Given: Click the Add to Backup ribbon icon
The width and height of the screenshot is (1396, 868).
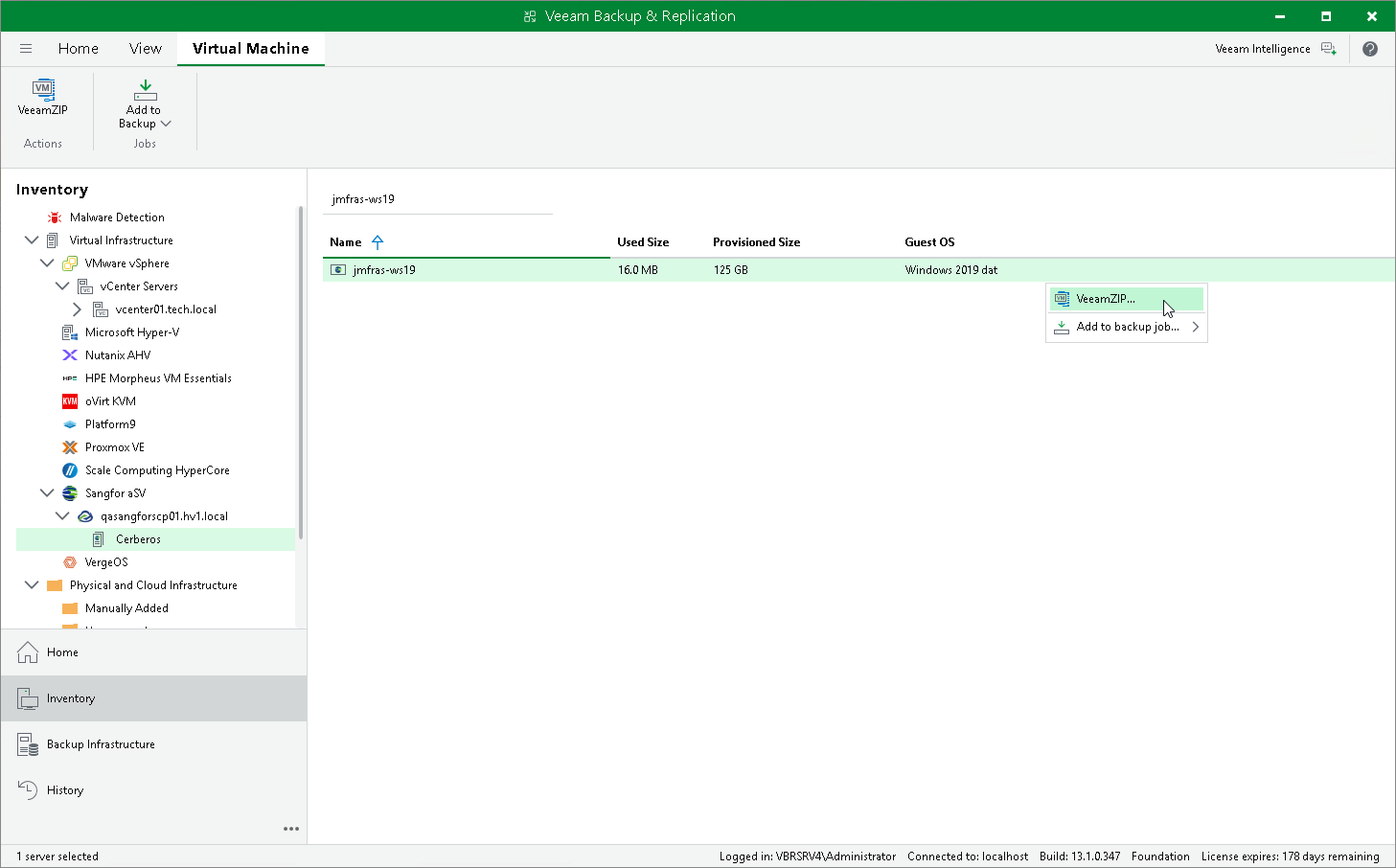Looking at the screenshot, I should coord(146,90).
